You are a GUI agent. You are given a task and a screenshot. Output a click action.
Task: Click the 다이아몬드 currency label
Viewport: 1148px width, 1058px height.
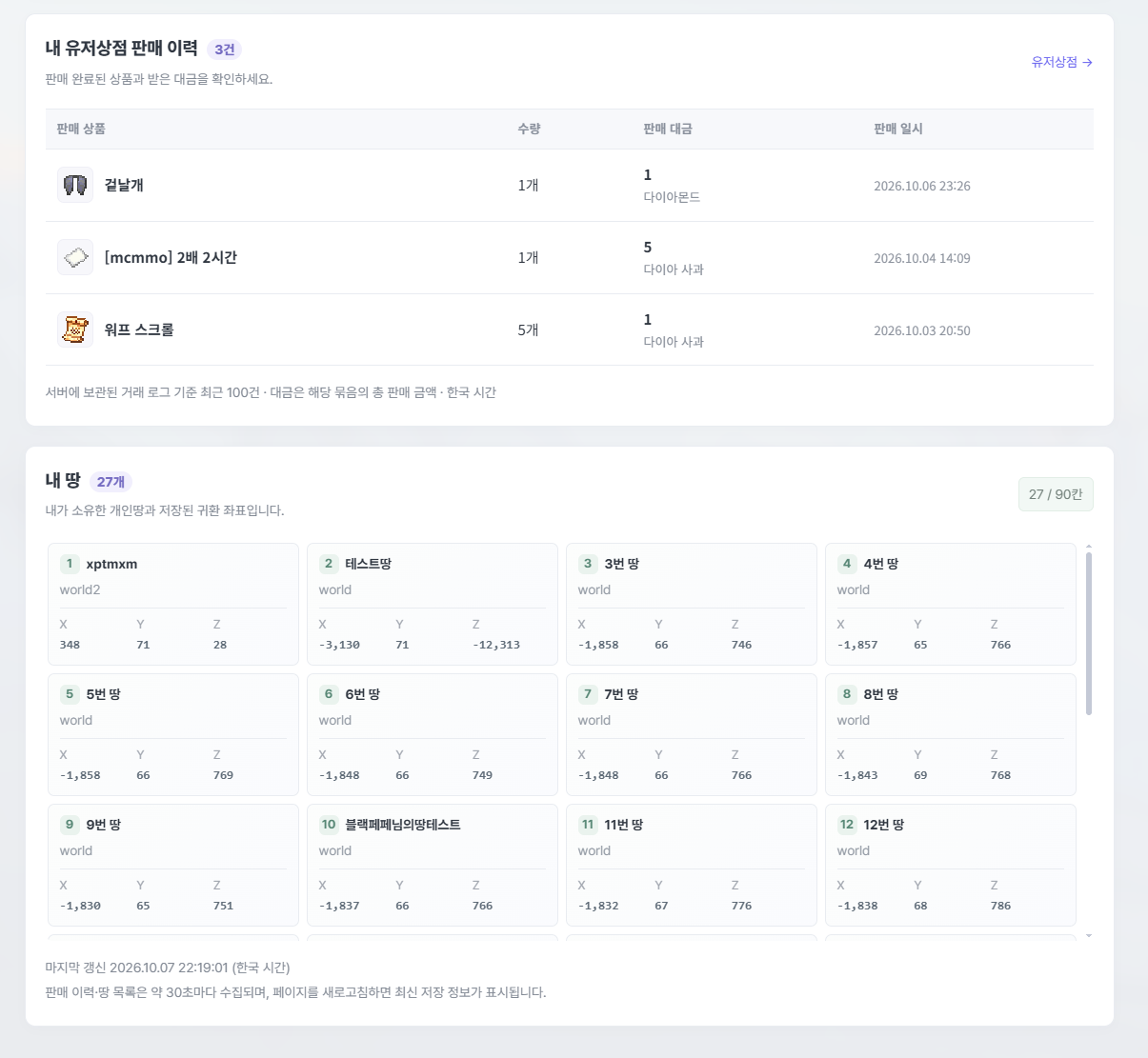click(672, 197)
